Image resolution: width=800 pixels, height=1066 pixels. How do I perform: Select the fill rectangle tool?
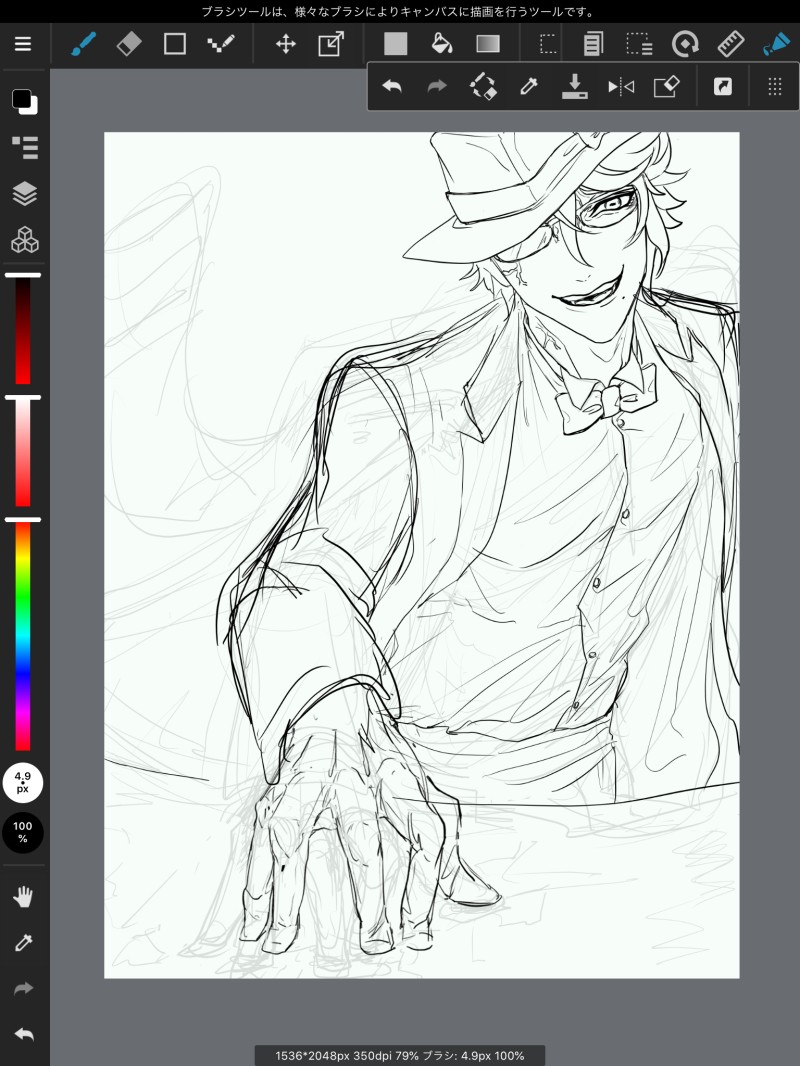[396, 44]
